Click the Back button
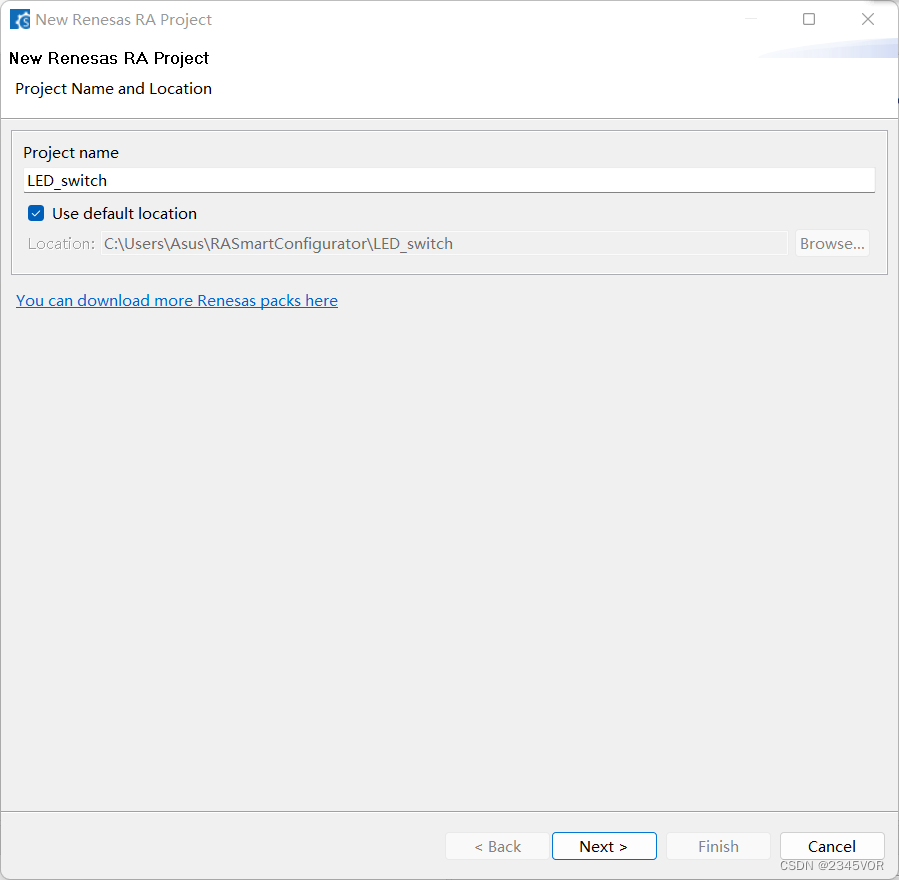The image size is (899, 880). (497, 846)
